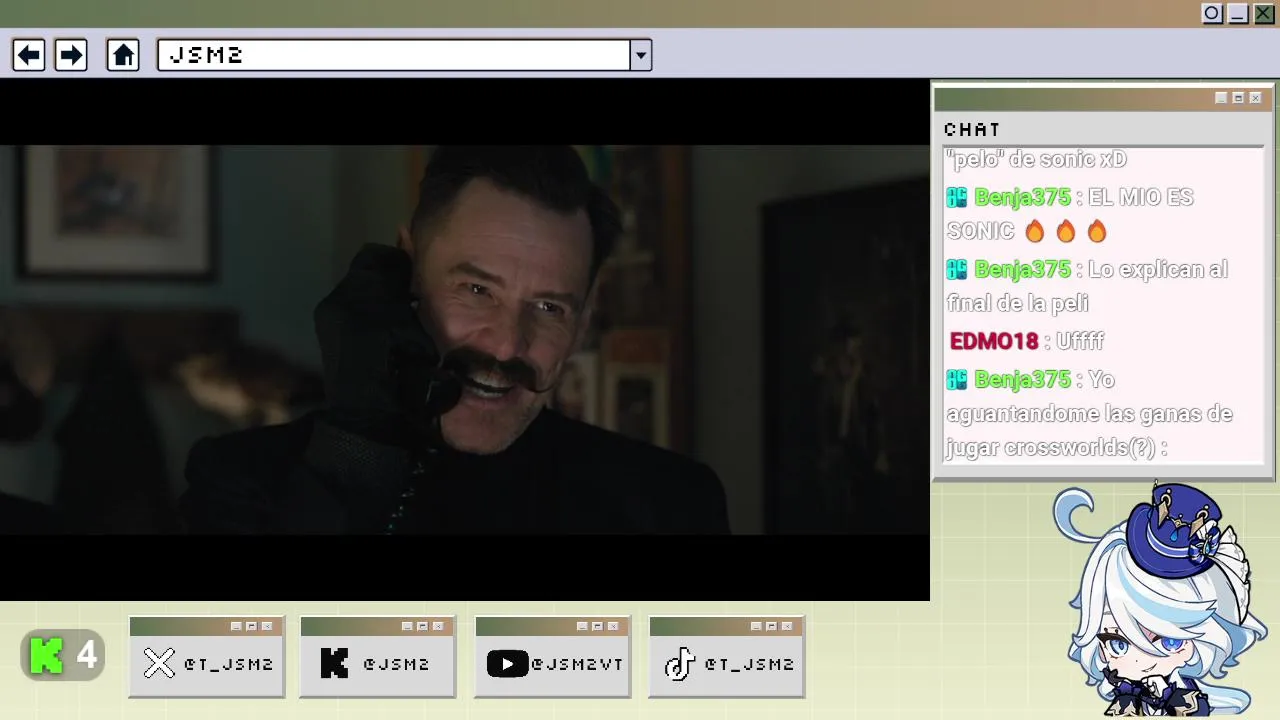Close the YouTube @JSM2VT mini window
Image resolution: width=1280 pixels, height=720 pixels.
point(613,626)
